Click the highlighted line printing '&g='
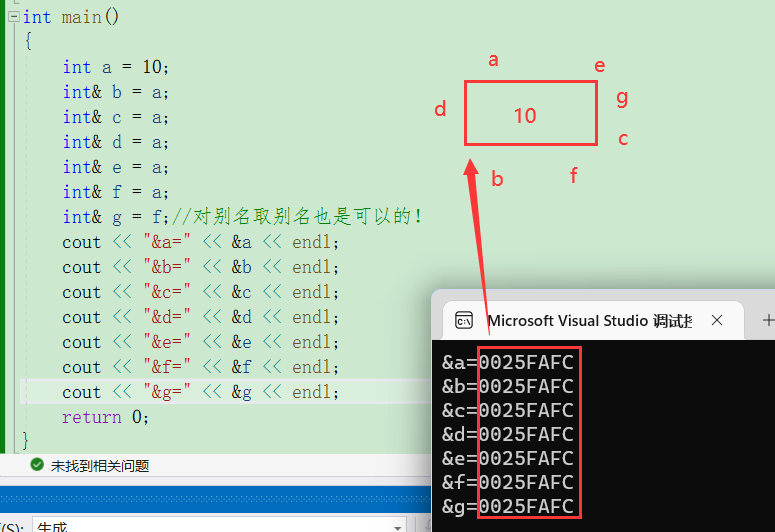 click(x=201, y=392)
